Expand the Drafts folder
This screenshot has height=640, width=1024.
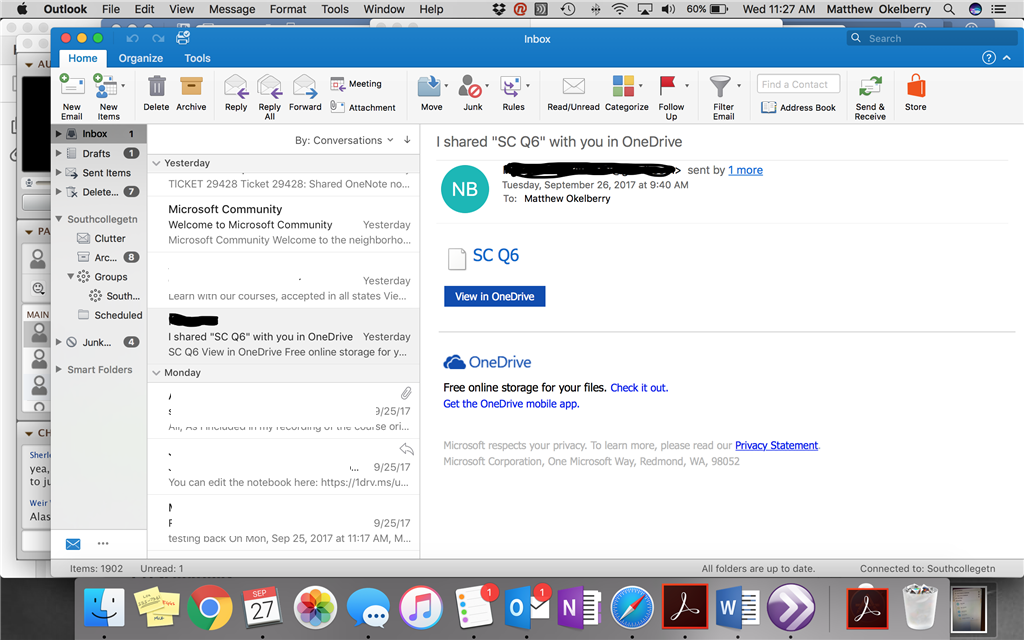pos(58,153)
